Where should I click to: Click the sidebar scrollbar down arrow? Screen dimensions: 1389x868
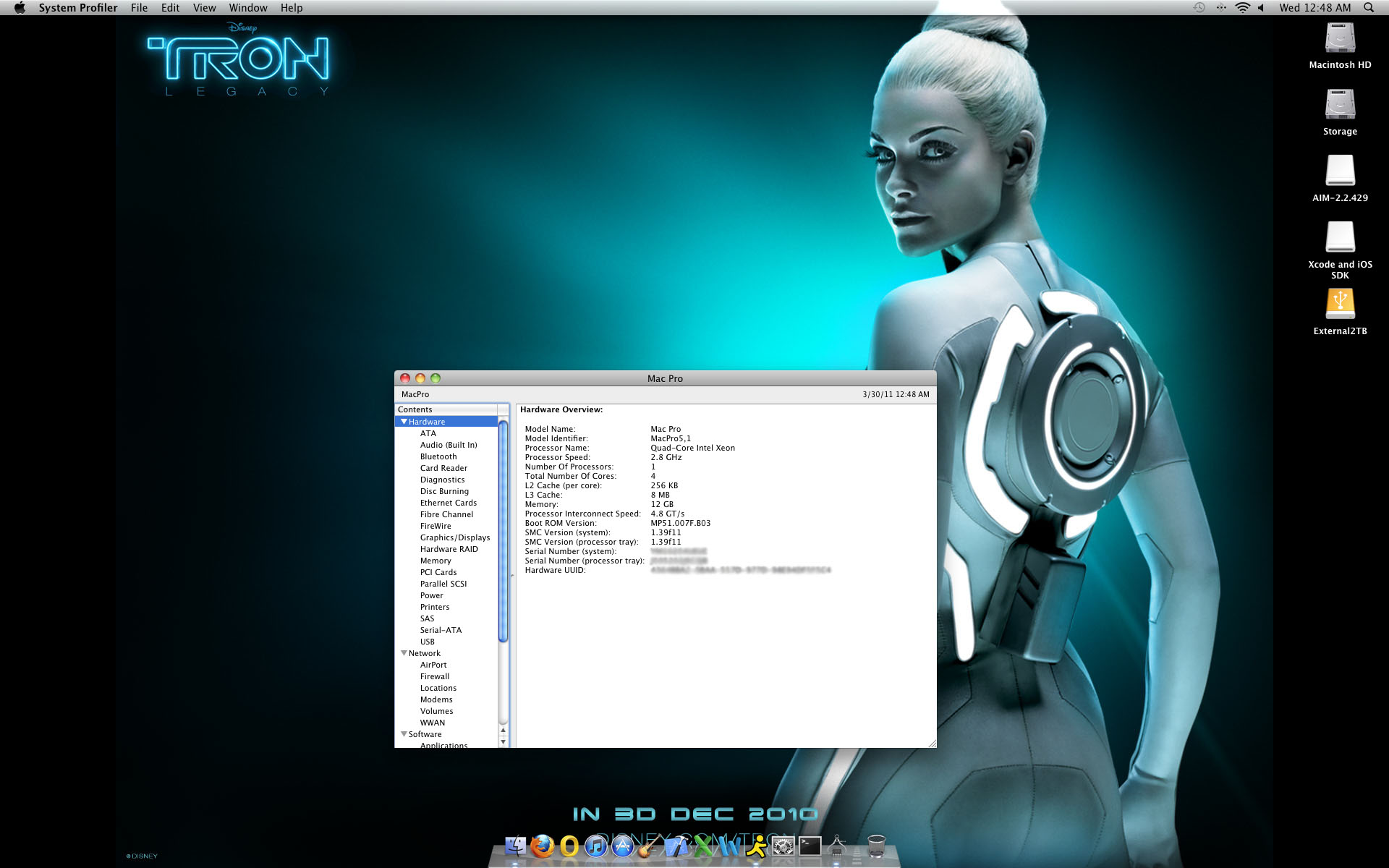pos(503,741)
